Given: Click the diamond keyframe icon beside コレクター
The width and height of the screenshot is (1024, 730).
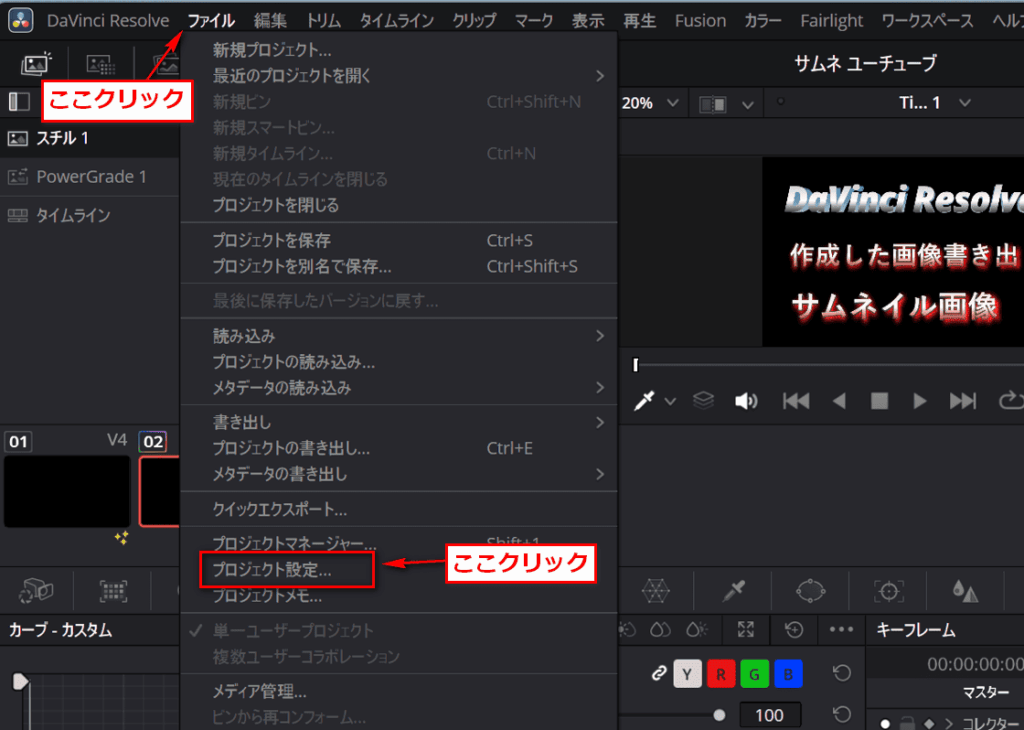Looking at the screenshot, I should 929,723.
